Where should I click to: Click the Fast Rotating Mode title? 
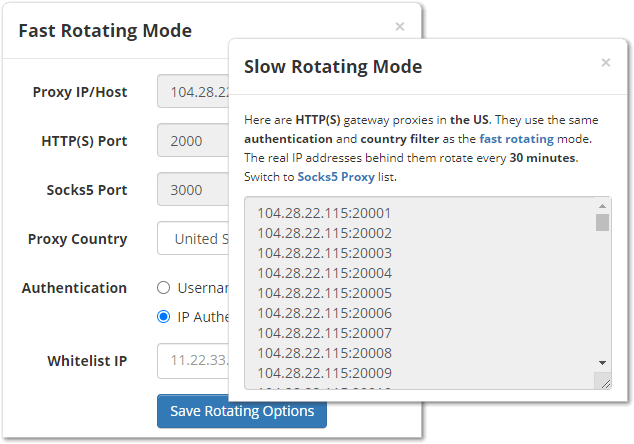pyautogui.click(x=105, y=31)
